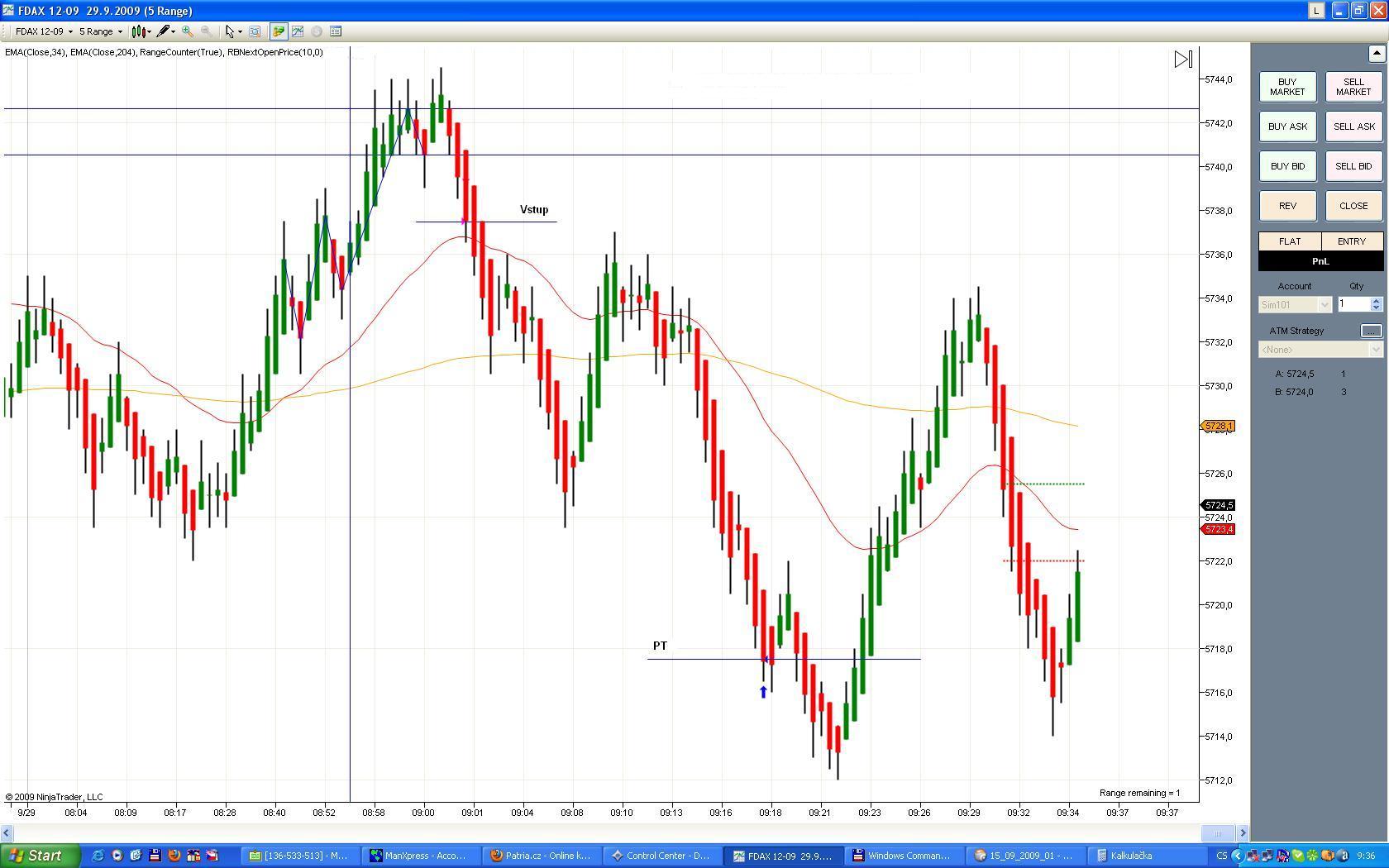Open the chart properties magnifier-window icon
The image size is (1389, 868).
pyautogui.click(x=255, y=31)
